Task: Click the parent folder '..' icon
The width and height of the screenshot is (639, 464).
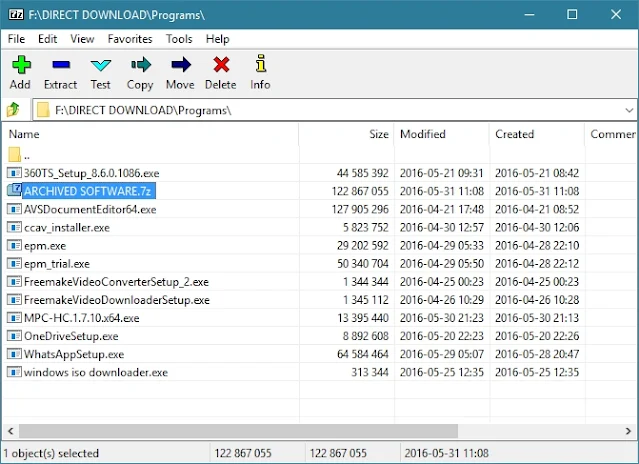Action: [x=14, y=155]
